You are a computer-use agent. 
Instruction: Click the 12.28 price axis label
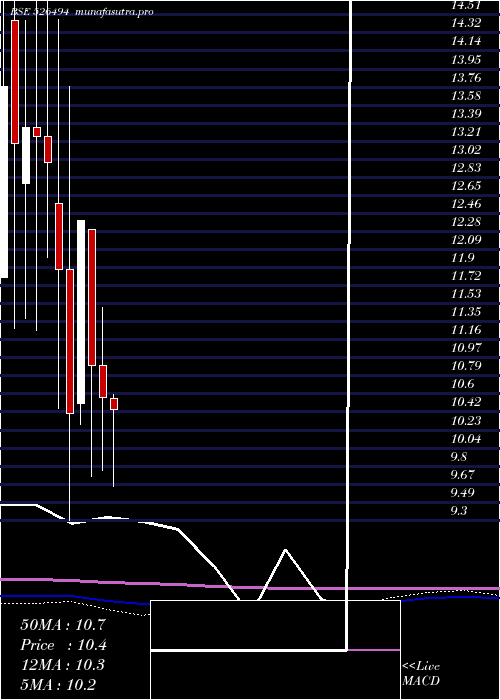(466, 222)
